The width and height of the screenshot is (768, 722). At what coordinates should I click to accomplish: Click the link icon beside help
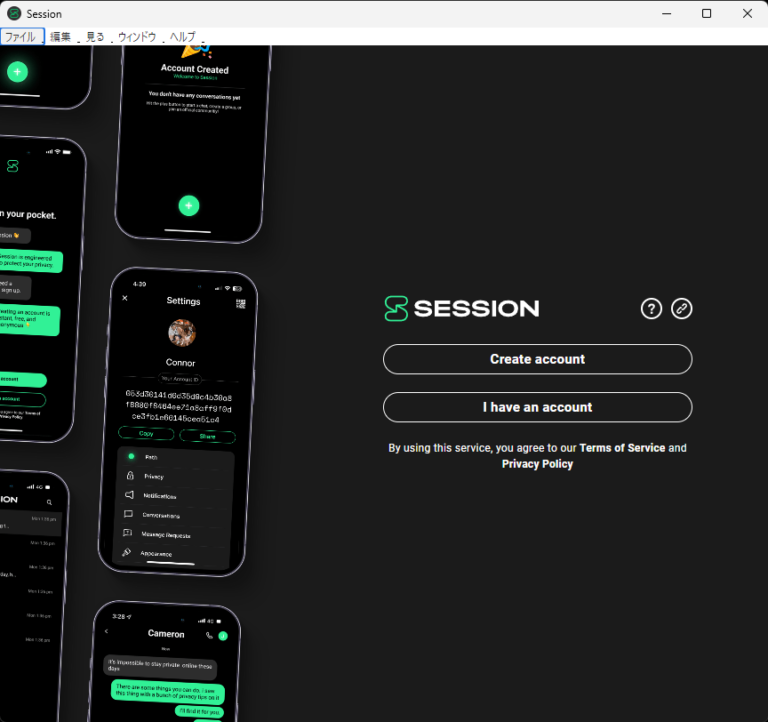pos(682,308)
